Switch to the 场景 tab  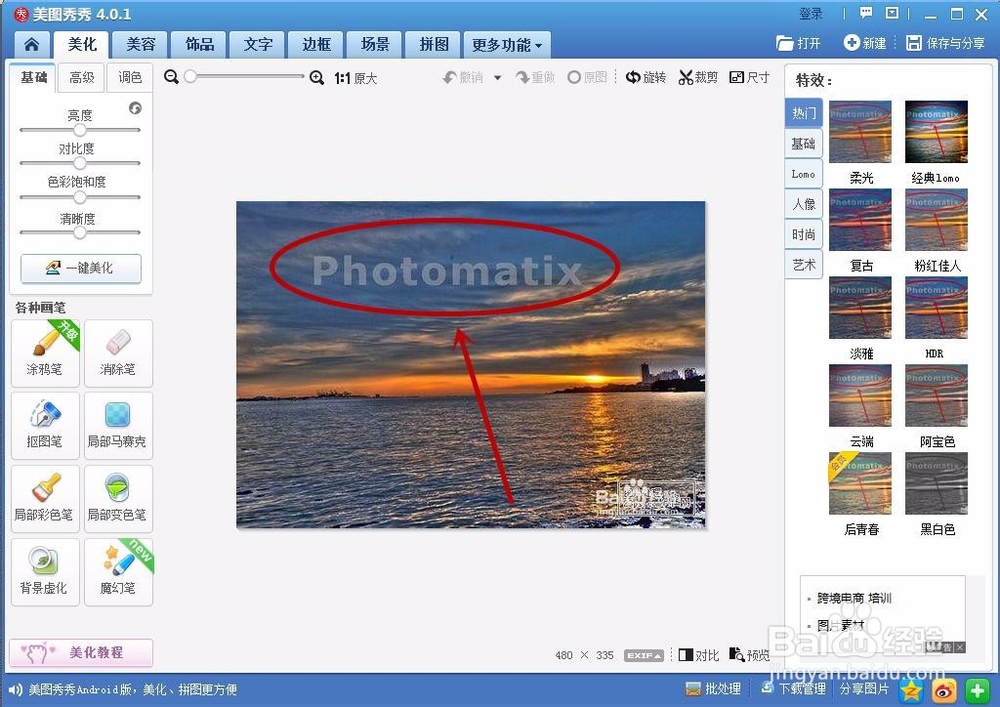click(x=375, y=44)
